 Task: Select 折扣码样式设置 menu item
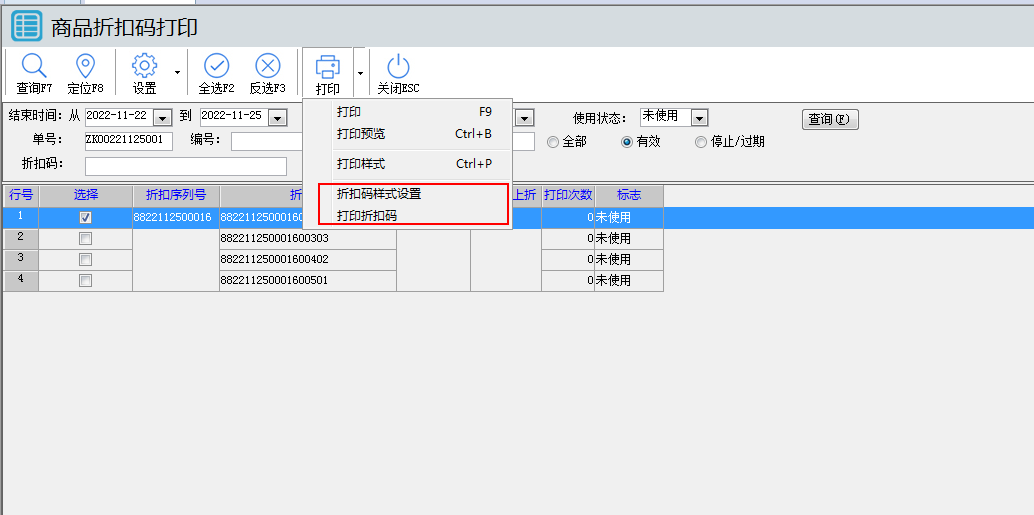[x=379, y=194]
